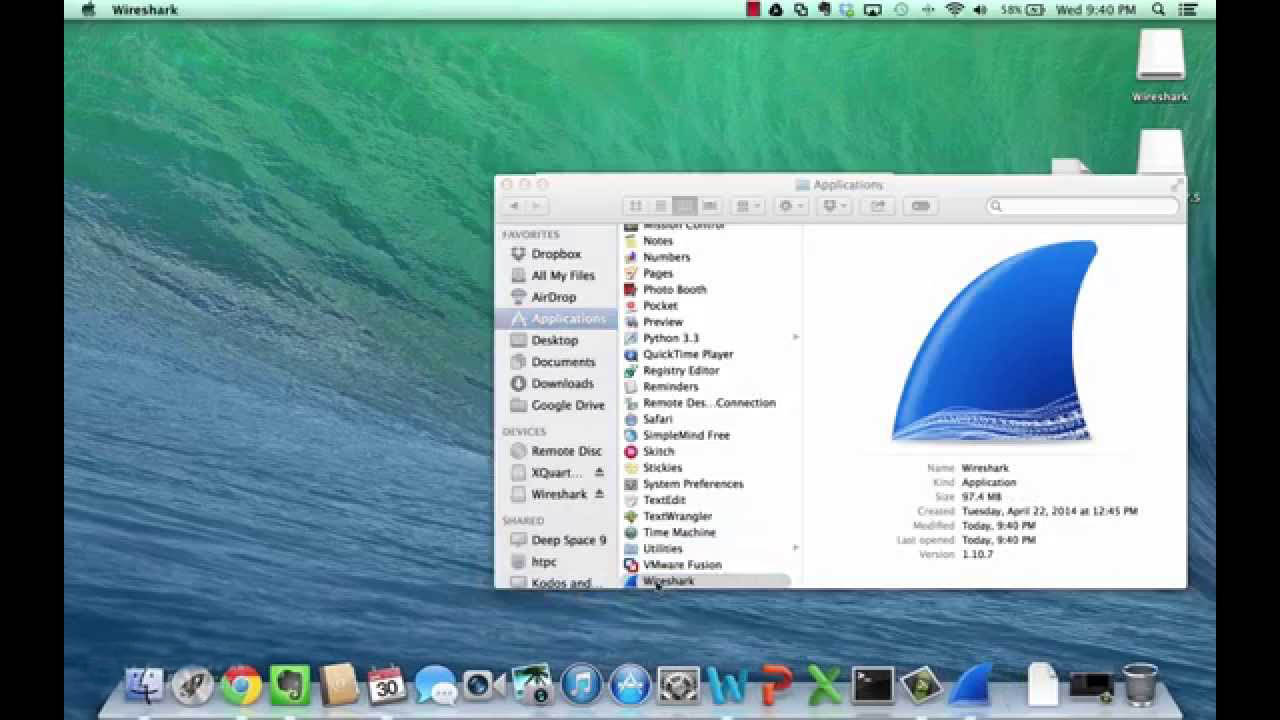Open Finder from the Dock
This screenshot has width=1280, height=720.
click(144, 686)
